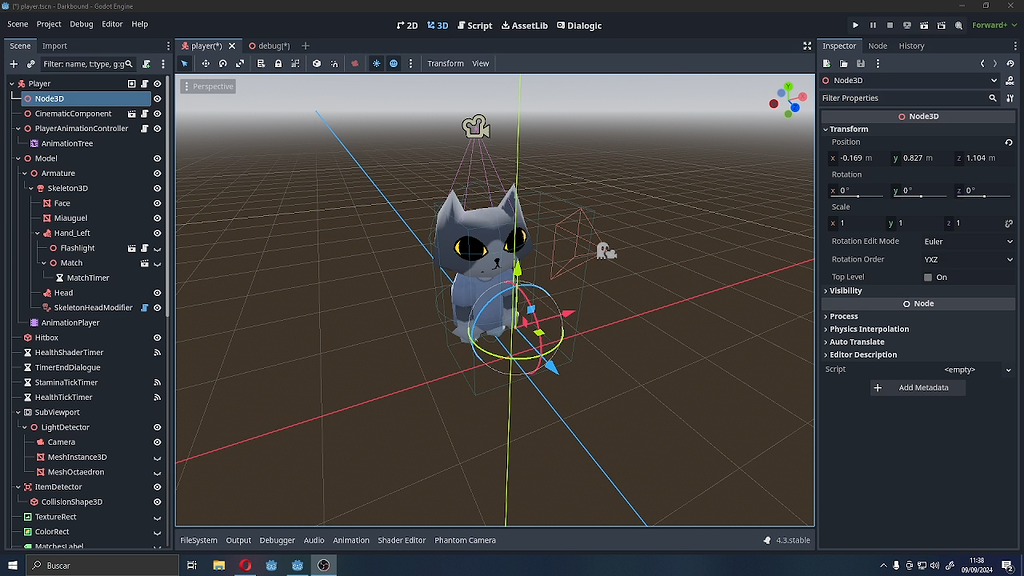Stop the running project
The image size is (1024, 576).
(x=889, y=25)
